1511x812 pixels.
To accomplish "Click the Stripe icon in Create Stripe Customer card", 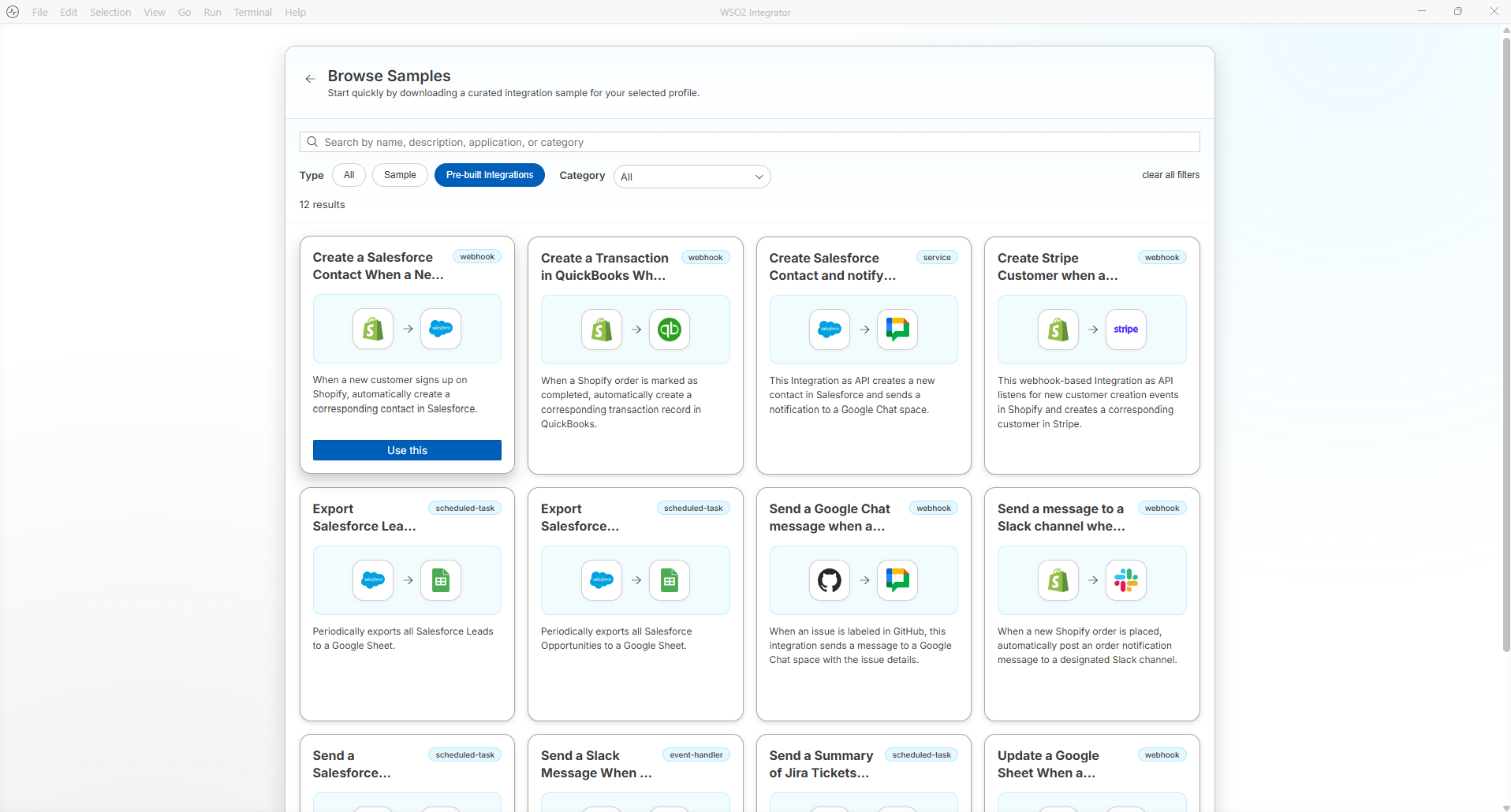I will (x=1126, y=330).
